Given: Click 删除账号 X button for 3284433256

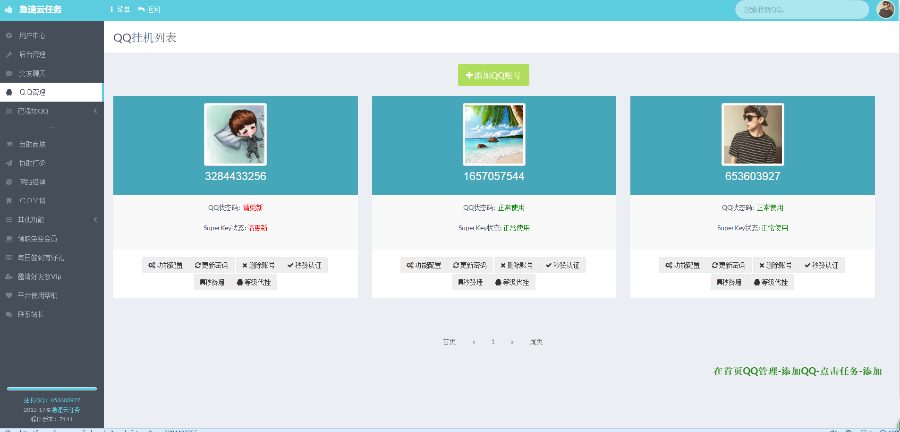Looking at the screenshot, I should [258, 265].
